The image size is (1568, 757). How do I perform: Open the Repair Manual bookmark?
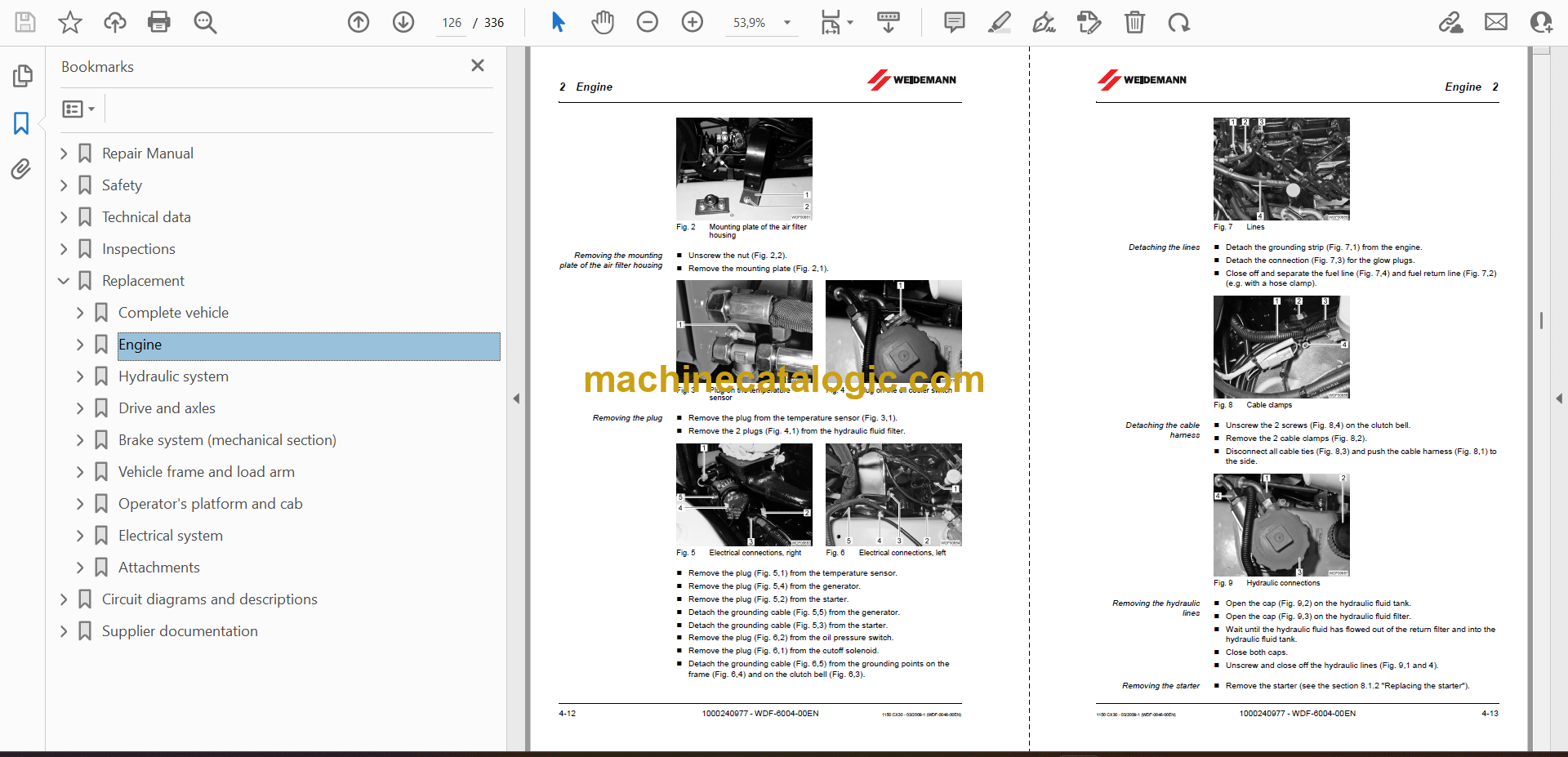[x=148, y=154]
